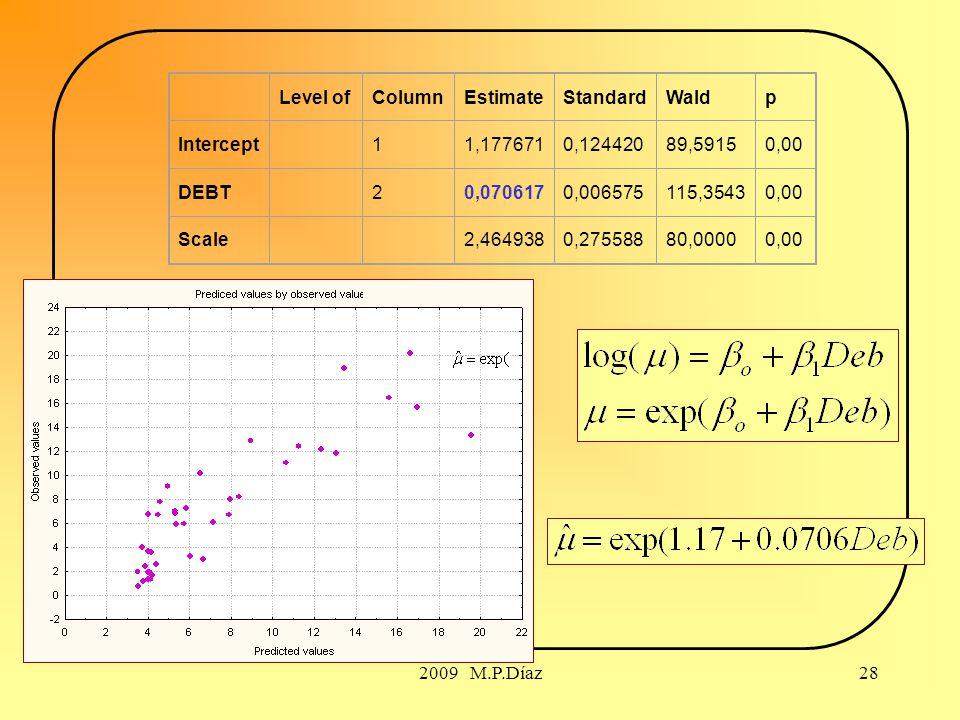Click Wald value 115,3543
960x720 pixels.
[705, 192]
